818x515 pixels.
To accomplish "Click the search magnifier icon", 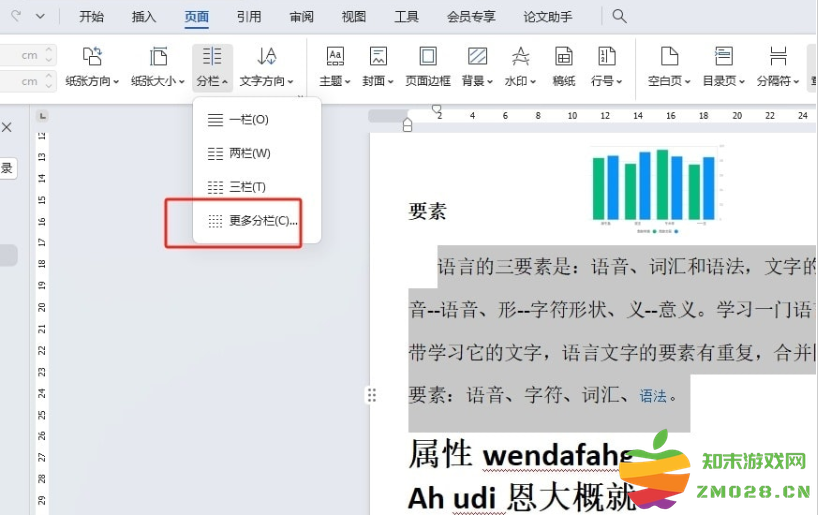I will 619,16.
